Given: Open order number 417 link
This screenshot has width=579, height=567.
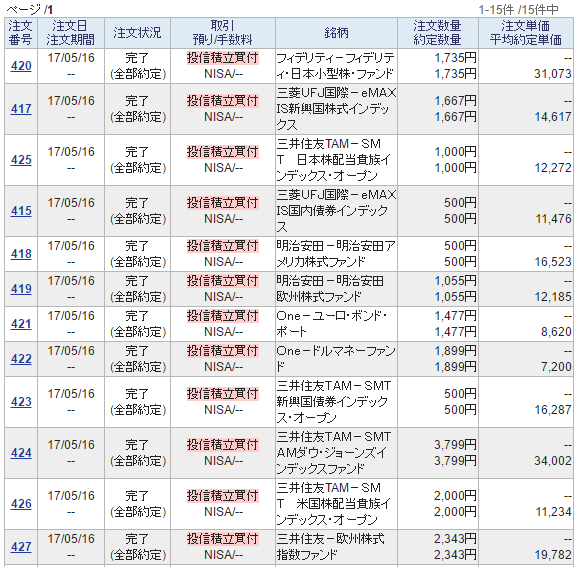Looking at the screenshot, I should [21, 109].
